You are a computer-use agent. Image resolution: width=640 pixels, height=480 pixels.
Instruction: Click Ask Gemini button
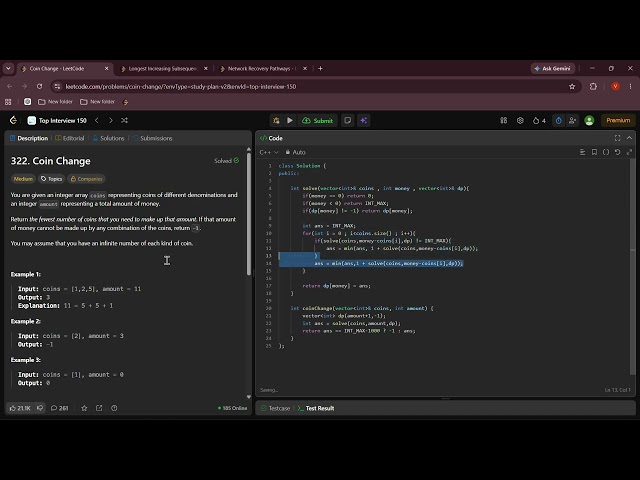coord(553,69)
